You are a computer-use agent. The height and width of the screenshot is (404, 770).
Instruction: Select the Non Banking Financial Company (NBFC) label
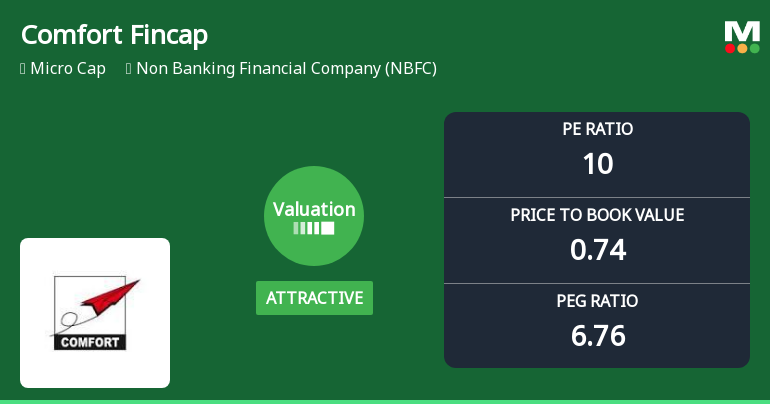[x=286, y=69]
